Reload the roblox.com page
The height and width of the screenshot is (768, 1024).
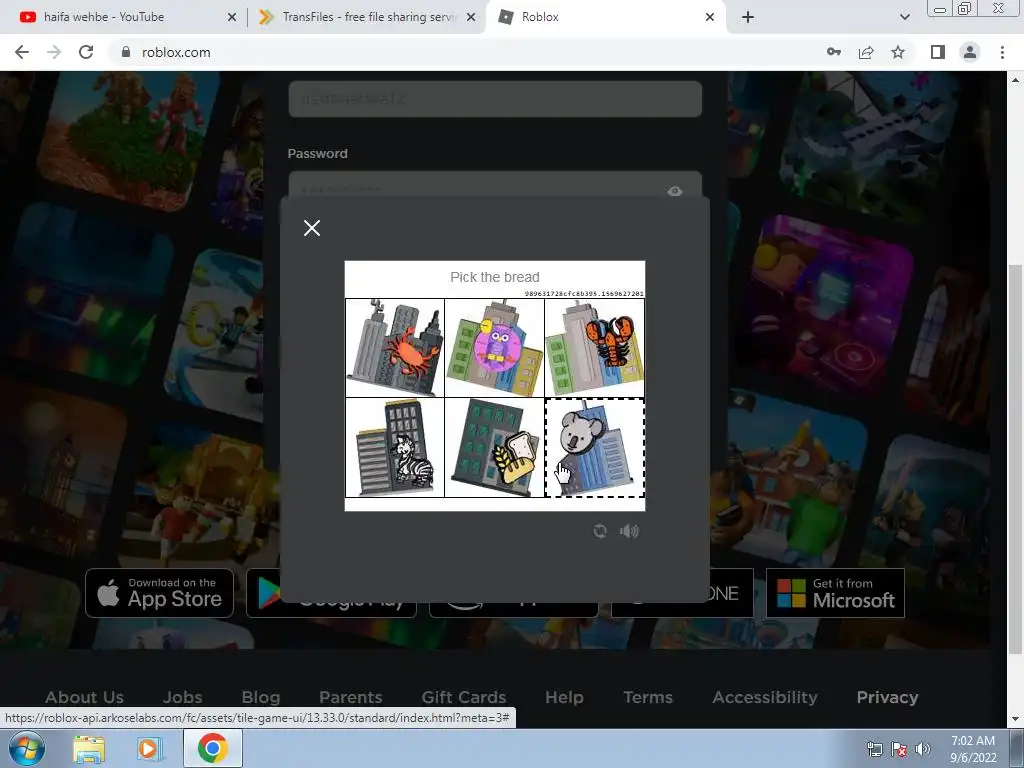point(86,52)
